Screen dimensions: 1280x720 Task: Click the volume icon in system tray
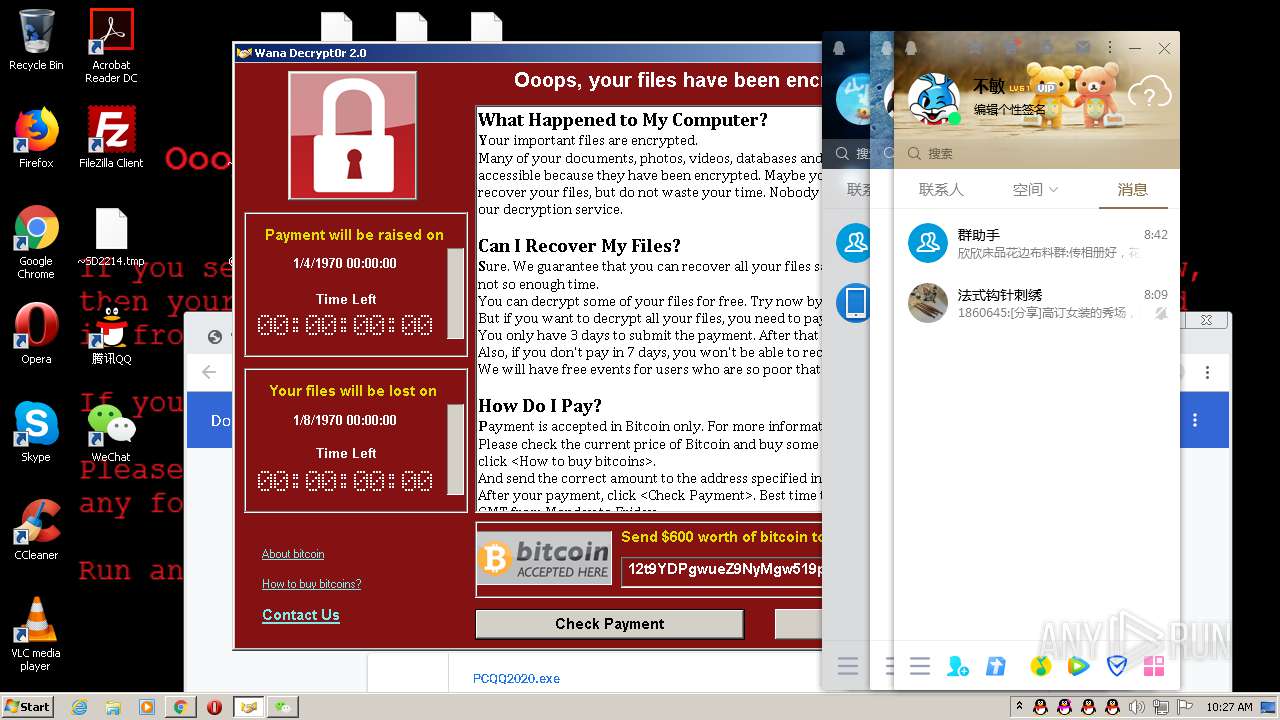1136,707
